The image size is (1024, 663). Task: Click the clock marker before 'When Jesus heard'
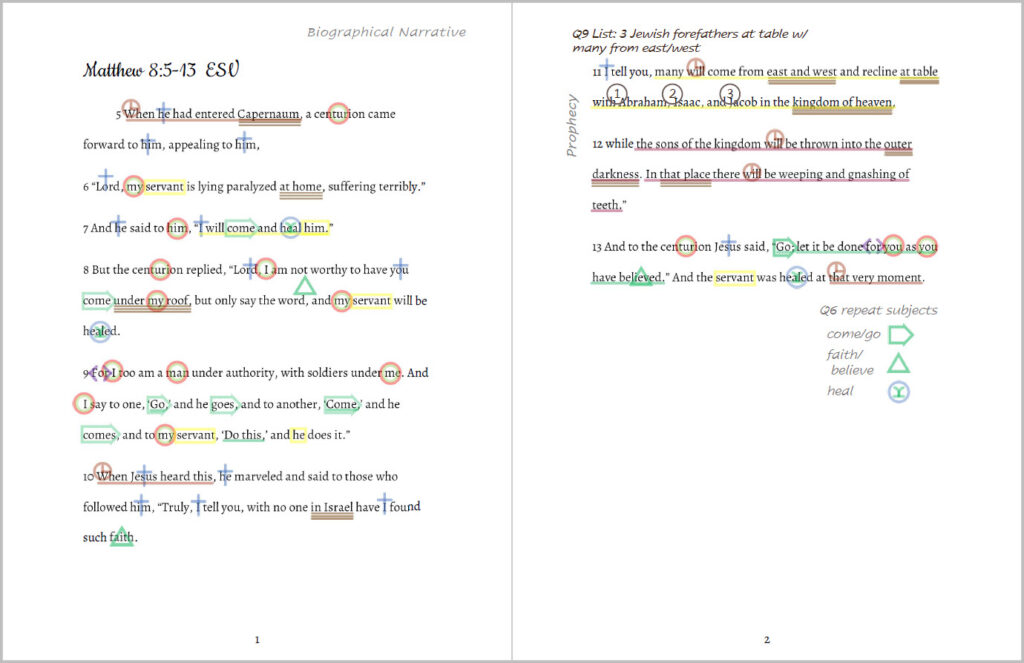[102, 470]
